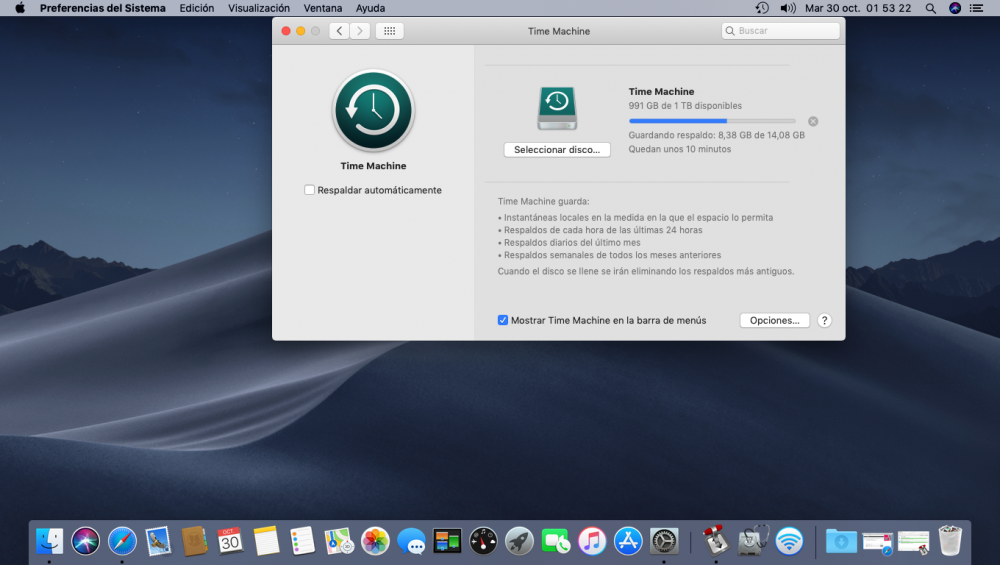Click the minimized spreadsheet window next to Trash
The image size is (1000, 565).
coord(914,543)
